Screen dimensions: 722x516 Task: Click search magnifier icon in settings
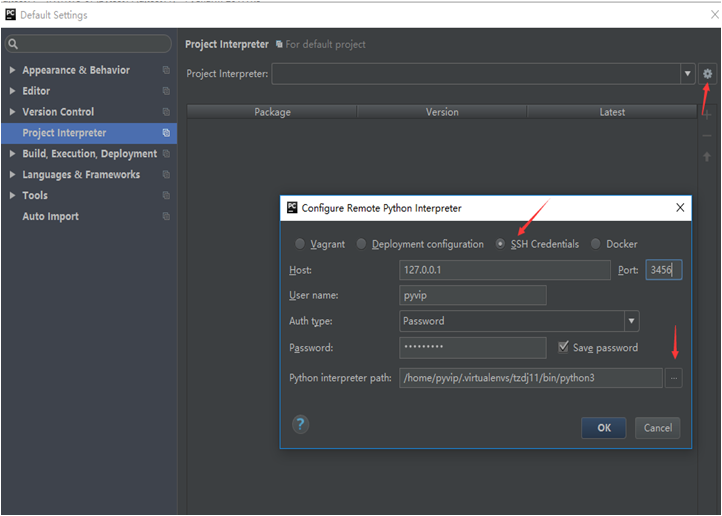click(x=13, y=44)
